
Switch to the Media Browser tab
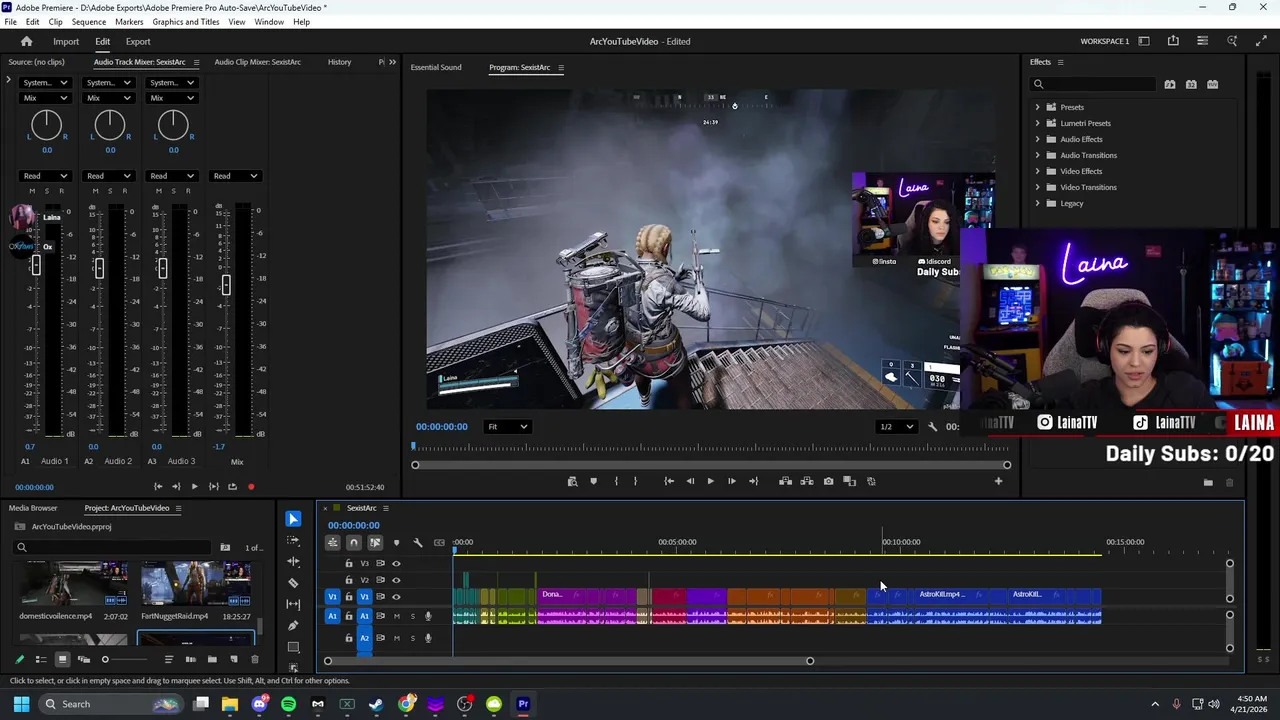pyautogui.click(x=33, y=508)
